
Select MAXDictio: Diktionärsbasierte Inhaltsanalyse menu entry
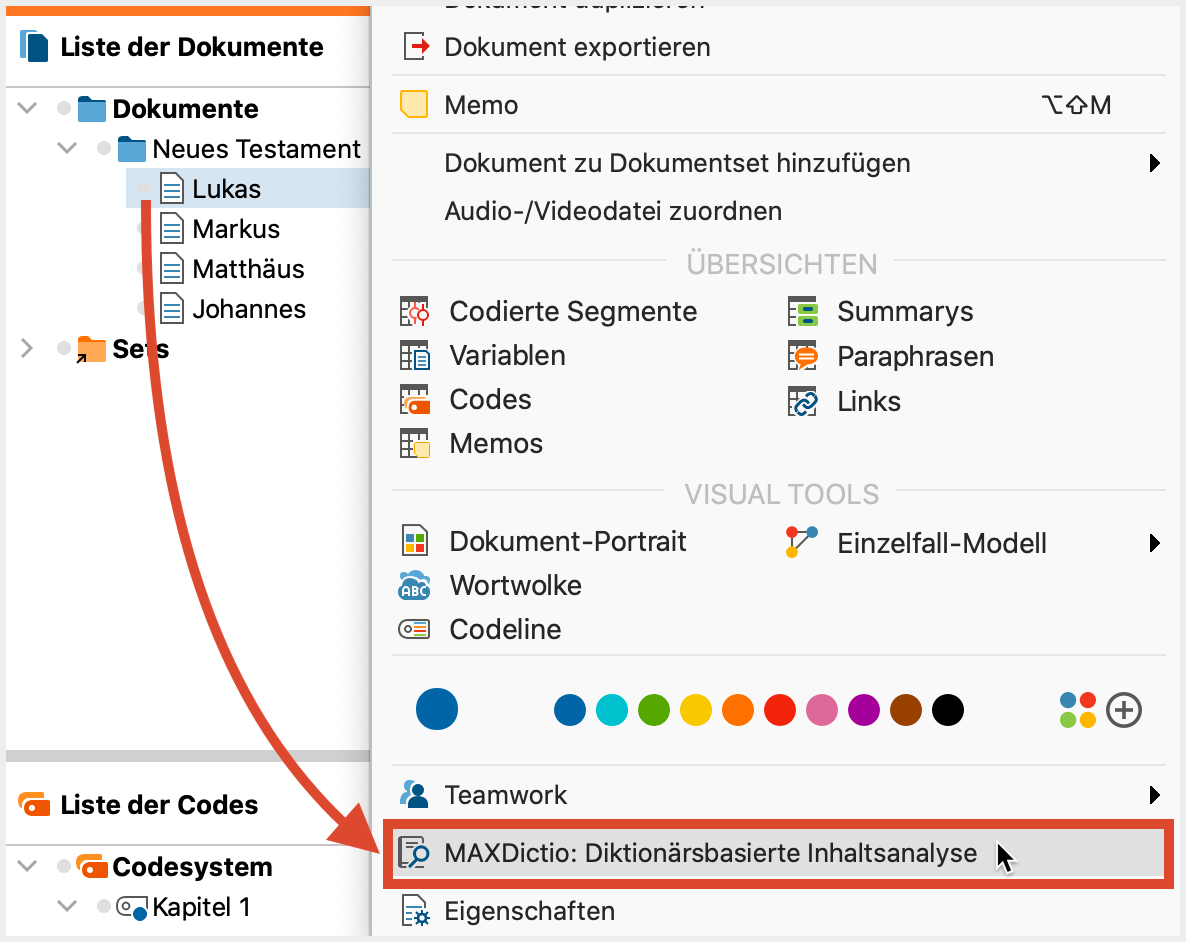tap(710, 854)
